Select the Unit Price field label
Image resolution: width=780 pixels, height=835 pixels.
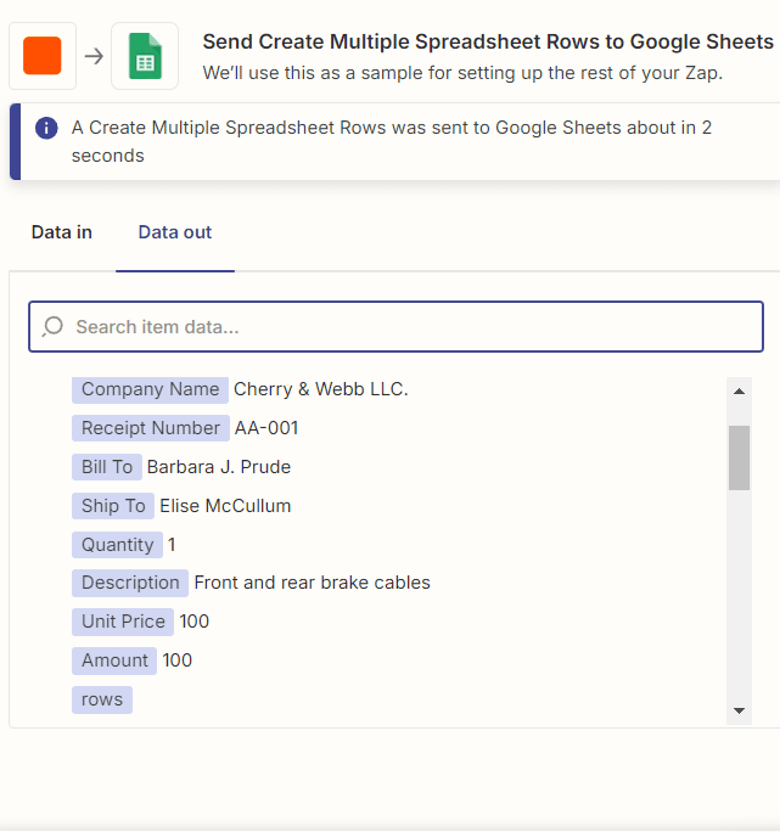click(x=123, y=621)
